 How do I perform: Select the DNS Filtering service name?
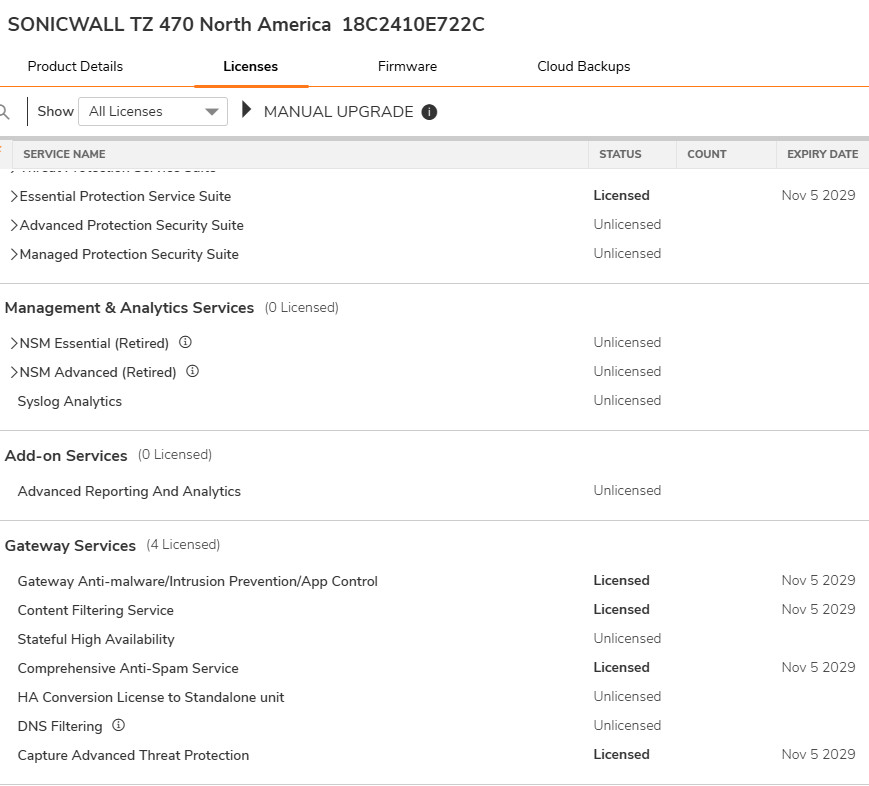point(60,726)
